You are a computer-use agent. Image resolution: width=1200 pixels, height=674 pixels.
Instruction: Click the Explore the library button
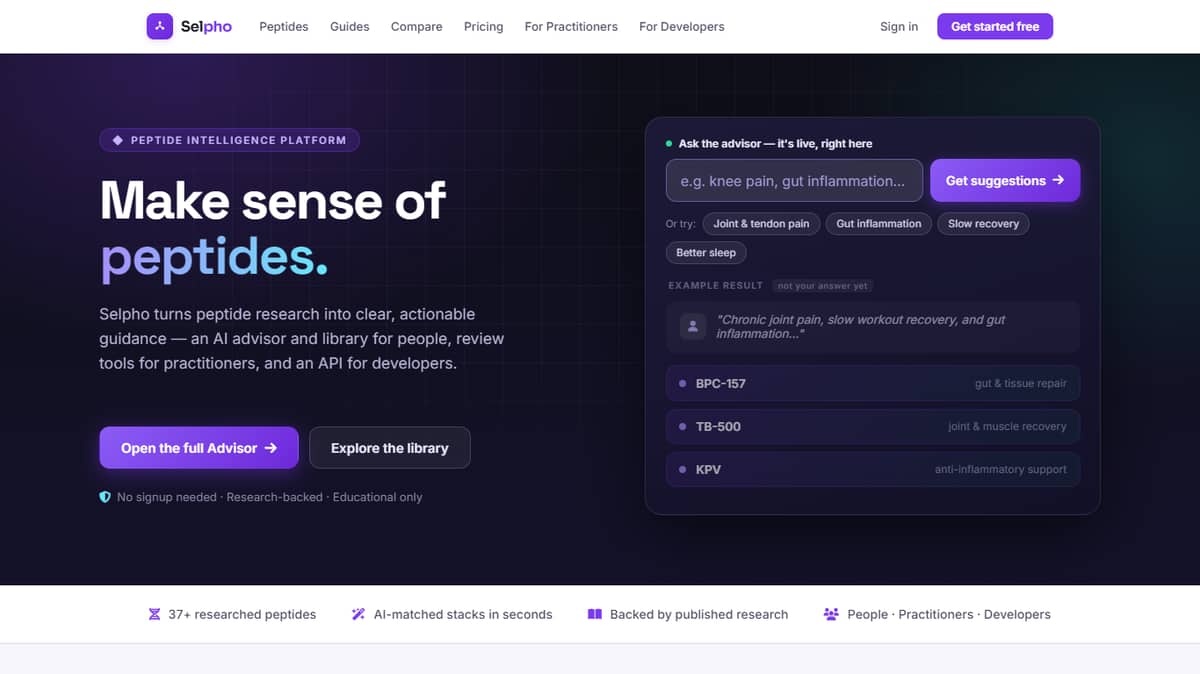tap(390, 448)
